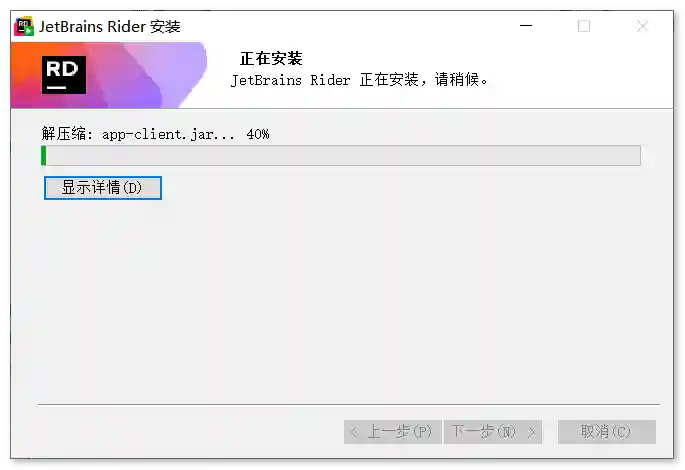Click the 40% percentage text
Screen dimensions: 685x470
pyautogui.click(x=257, y=134)
